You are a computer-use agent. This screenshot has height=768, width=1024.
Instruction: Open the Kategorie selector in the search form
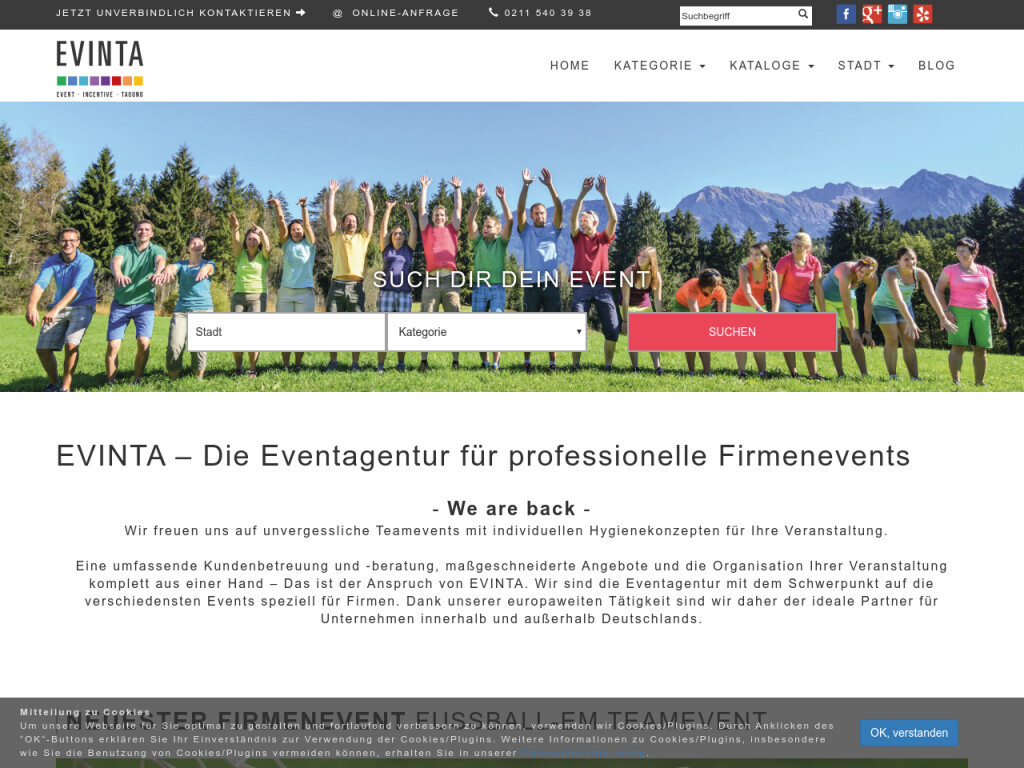(487, 331)
